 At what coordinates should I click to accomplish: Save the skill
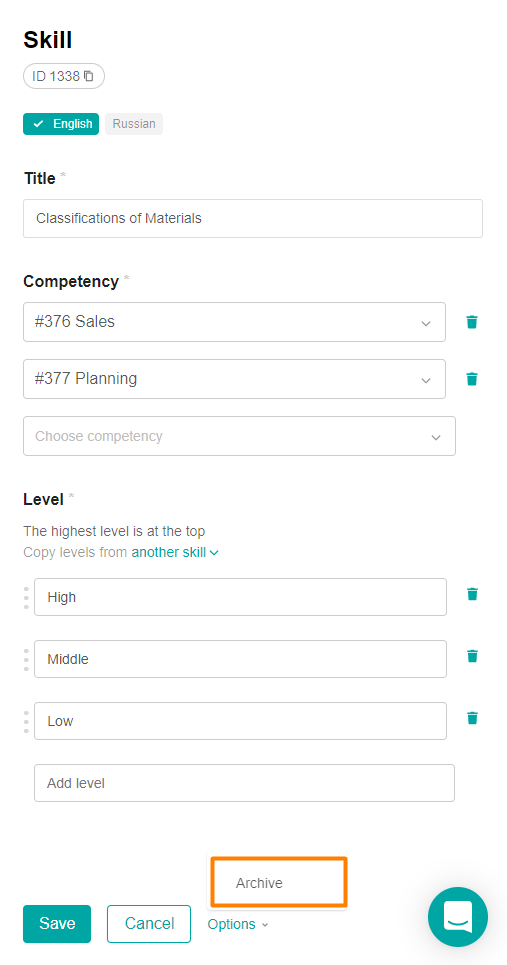57,924
